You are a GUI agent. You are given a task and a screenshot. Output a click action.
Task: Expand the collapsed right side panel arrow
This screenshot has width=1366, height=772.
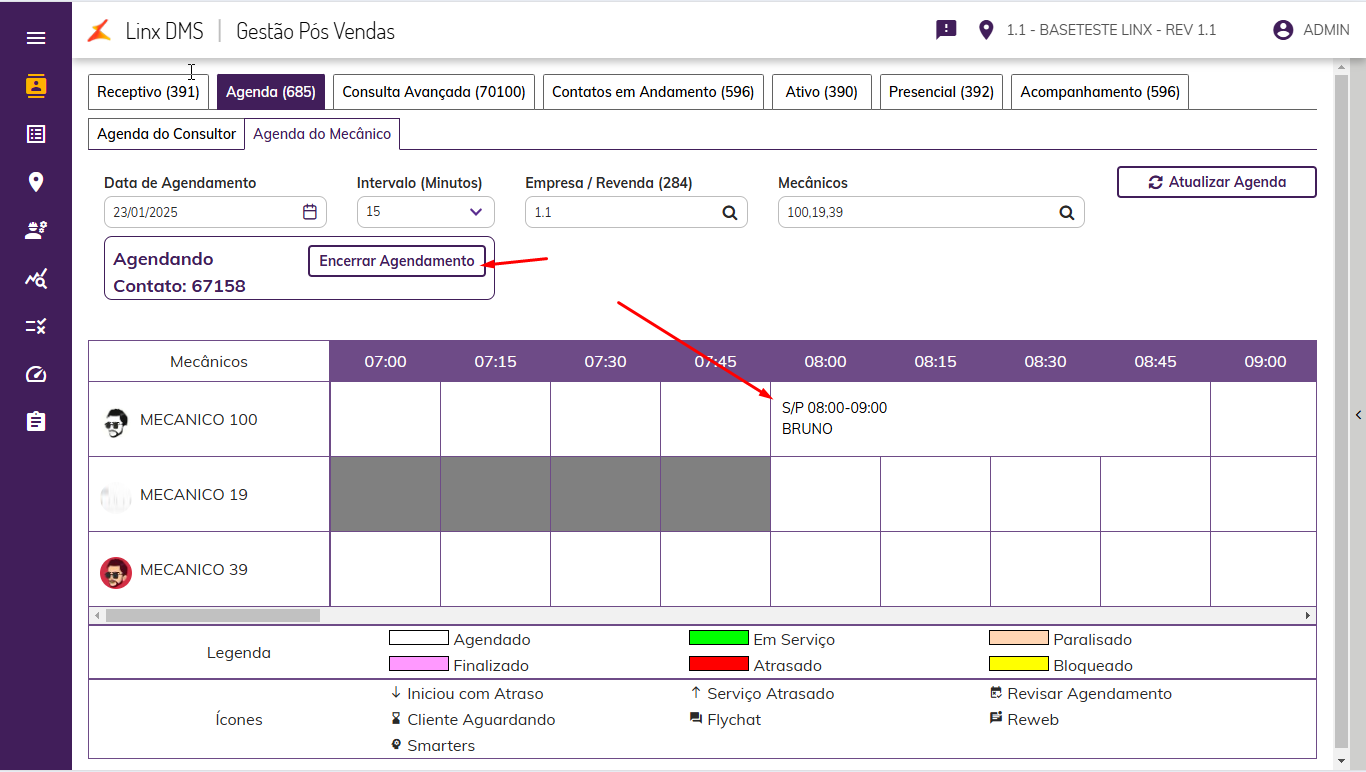click(x=1358, y=414)
